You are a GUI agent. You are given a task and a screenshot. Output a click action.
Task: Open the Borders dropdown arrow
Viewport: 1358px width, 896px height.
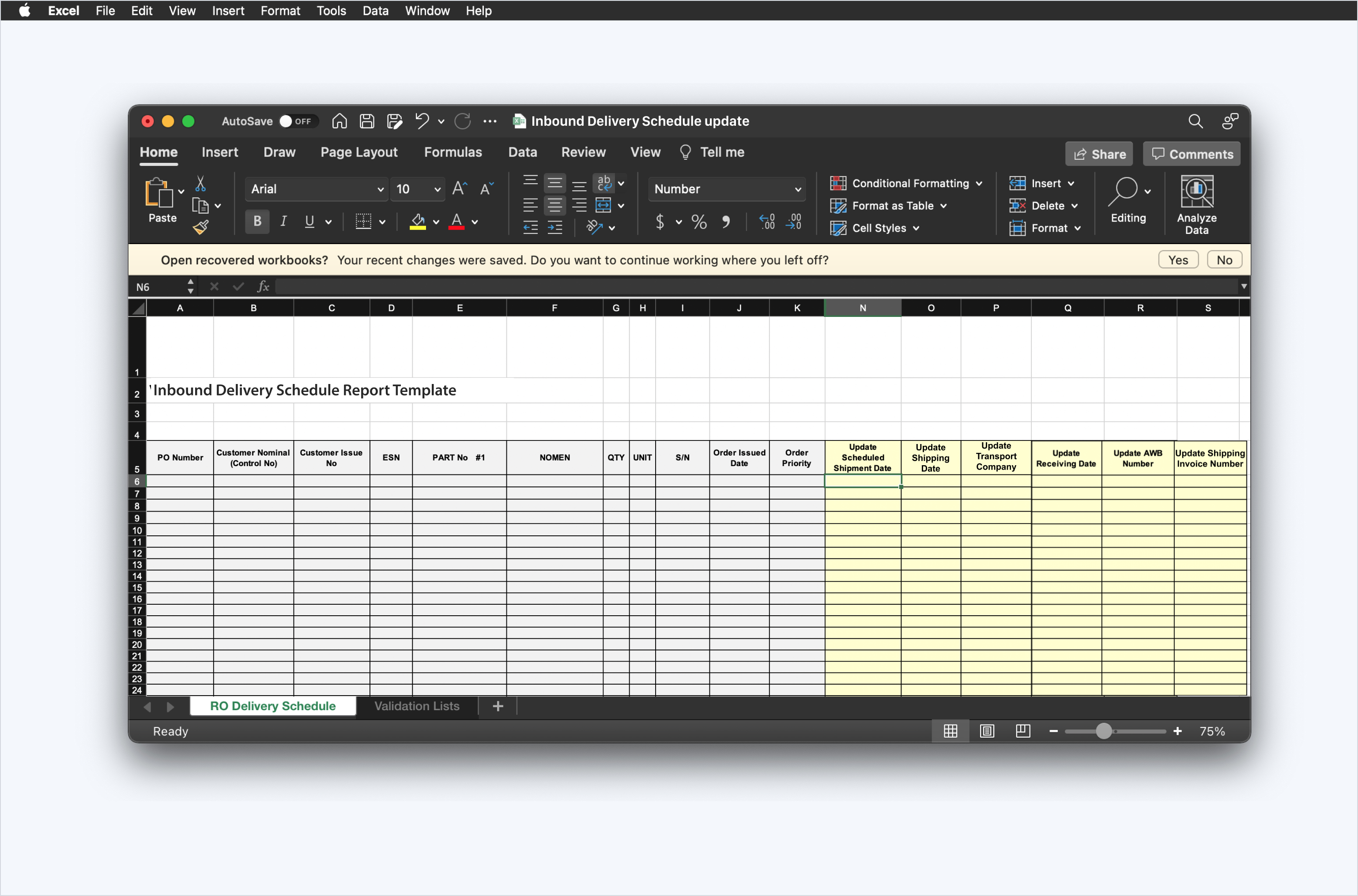382,222
